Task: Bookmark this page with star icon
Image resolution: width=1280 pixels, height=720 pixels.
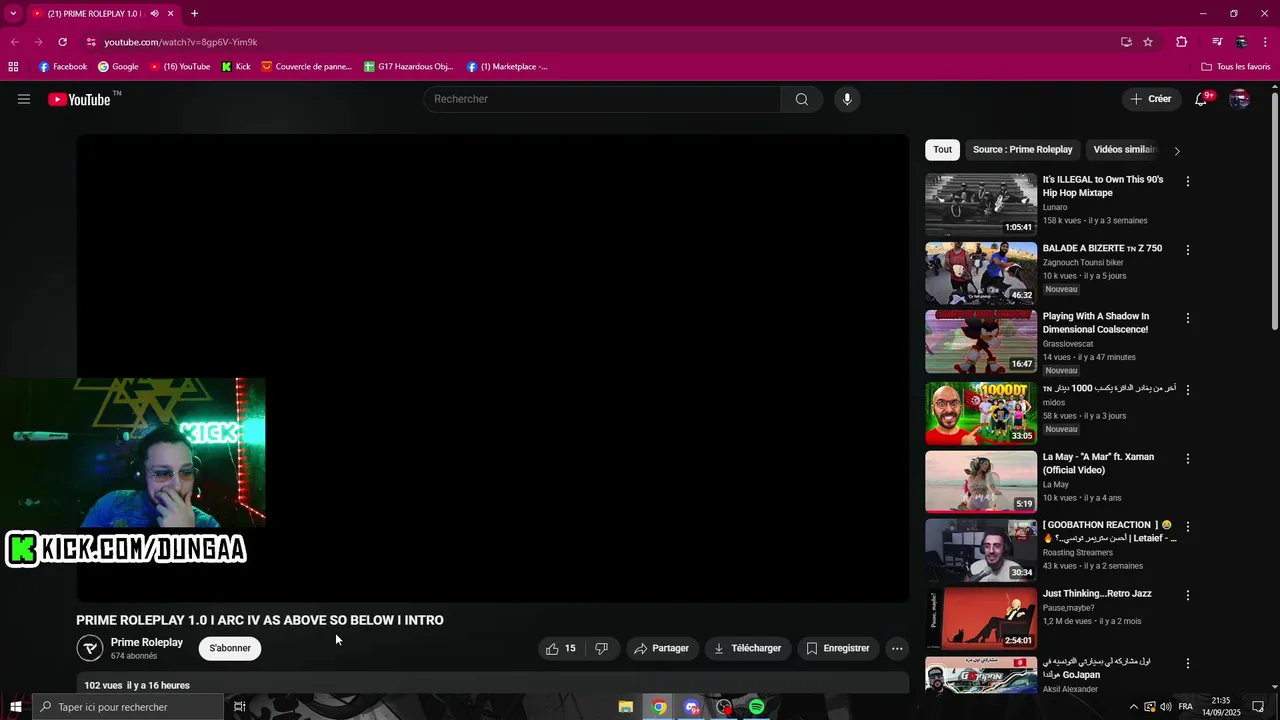Action: click(1148, 42)
